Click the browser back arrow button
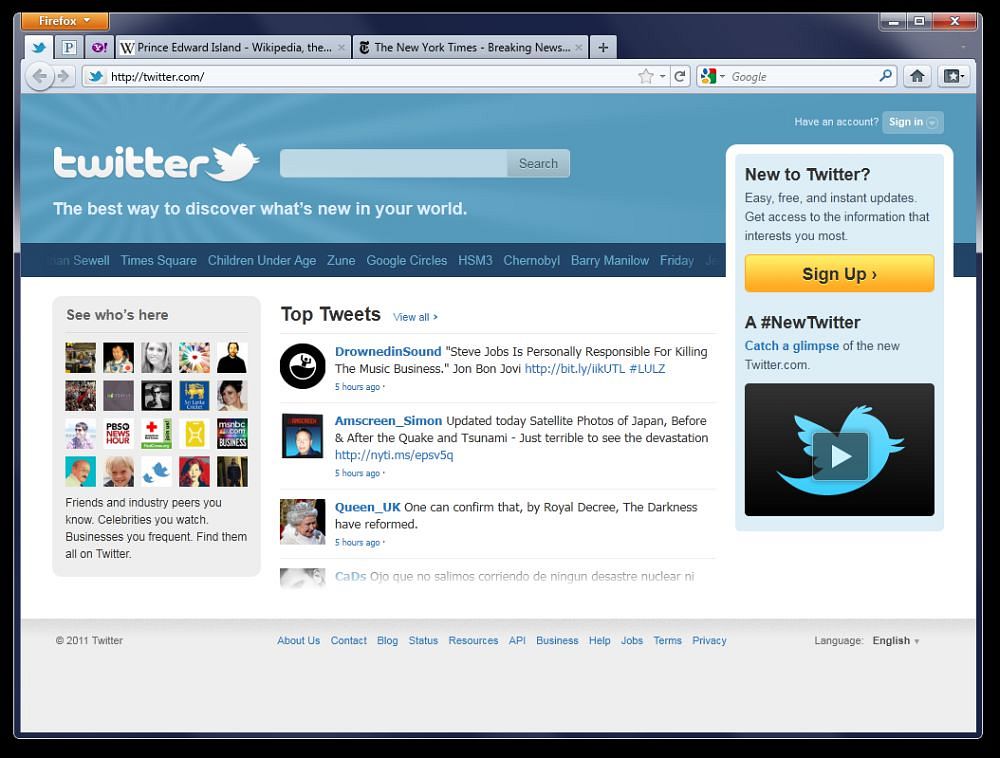 (x=38, y=76)
